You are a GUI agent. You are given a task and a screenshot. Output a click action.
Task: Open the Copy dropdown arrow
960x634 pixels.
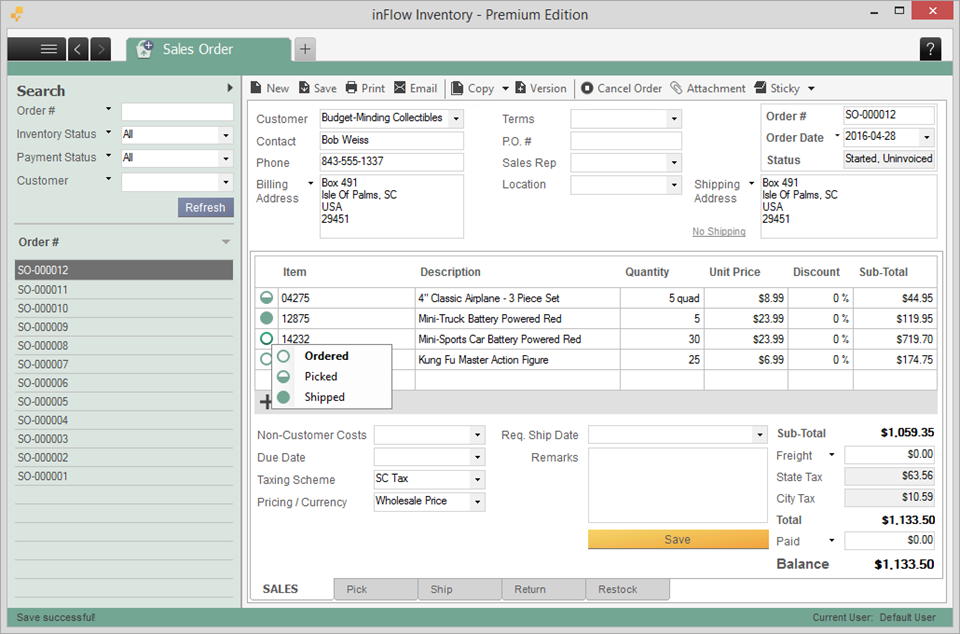click(x=505, y=88)
